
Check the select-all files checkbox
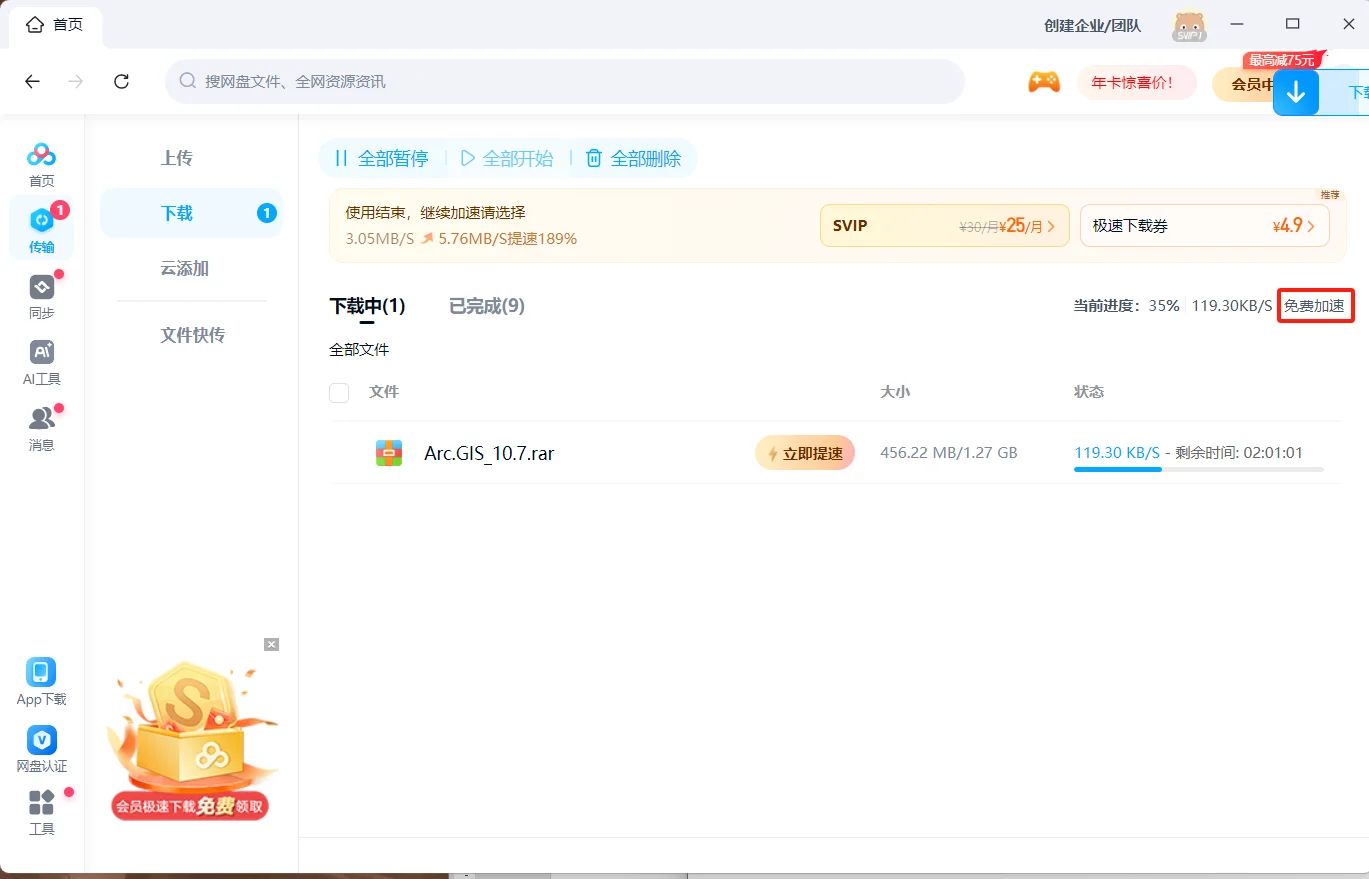click(x=339, y=393)
